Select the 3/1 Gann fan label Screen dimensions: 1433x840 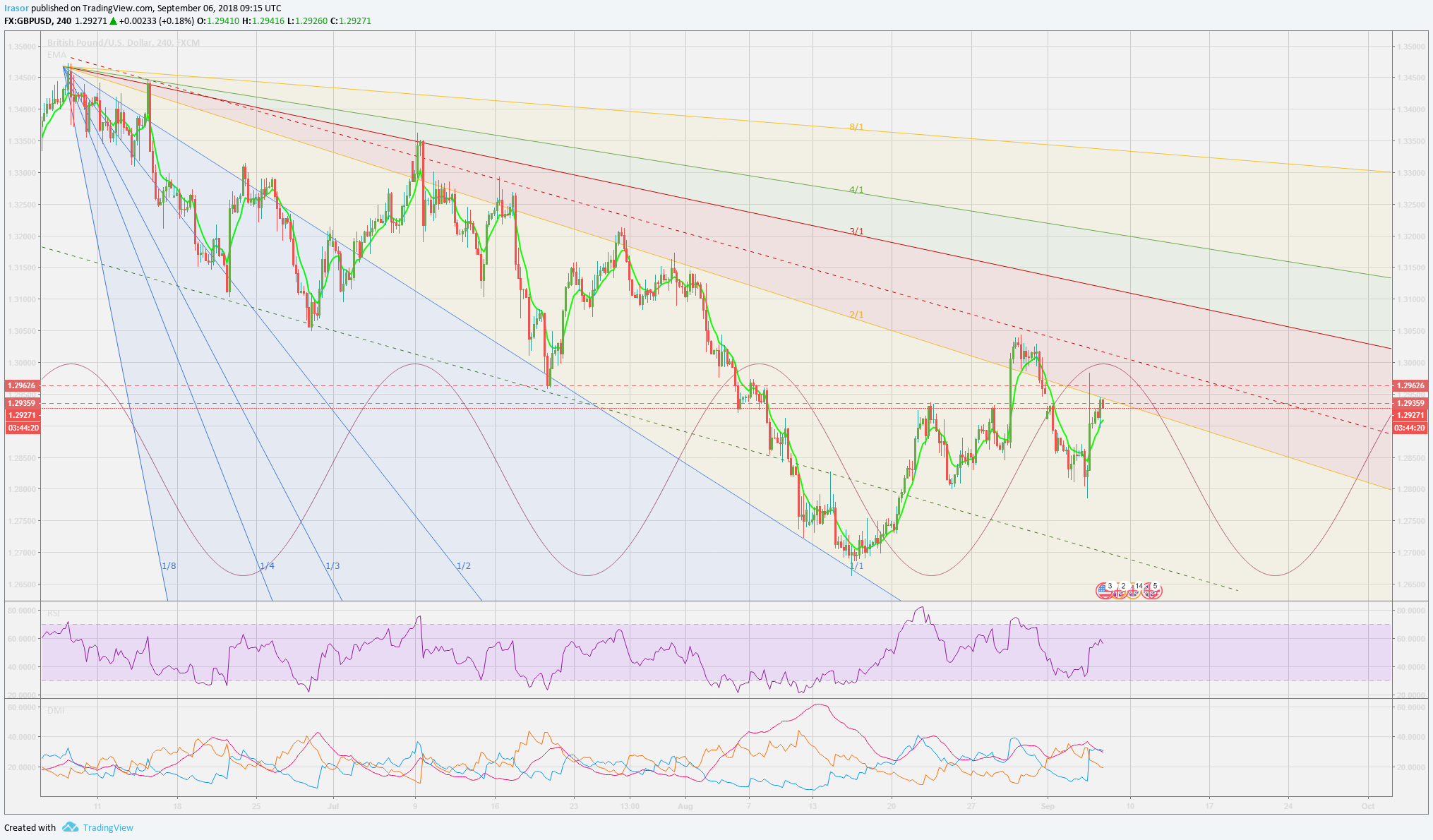tap(856, 232)
